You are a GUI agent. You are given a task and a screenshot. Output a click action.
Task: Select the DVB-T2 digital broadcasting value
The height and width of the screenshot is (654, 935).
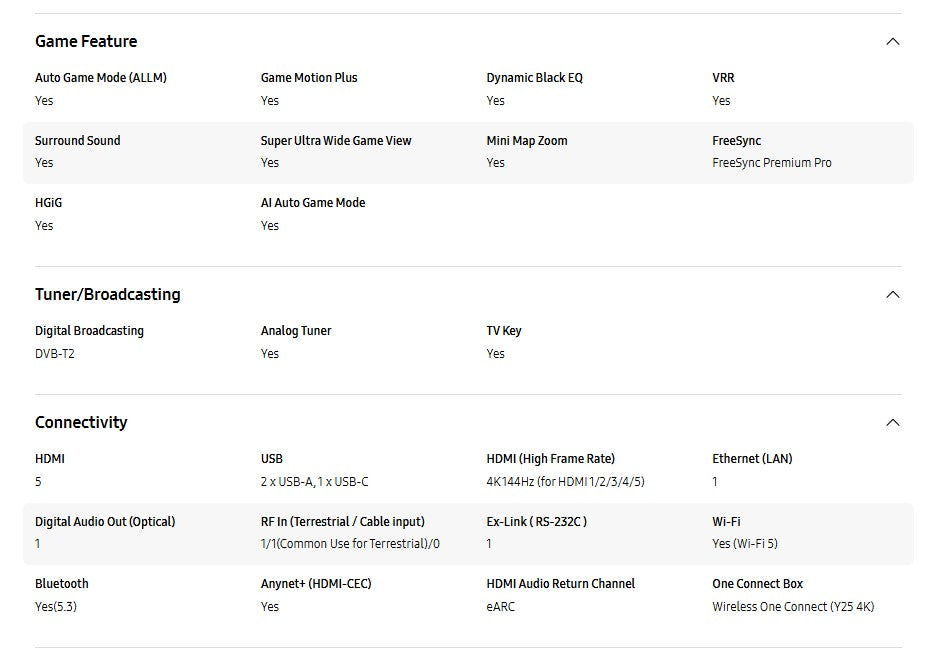(54, 354)
